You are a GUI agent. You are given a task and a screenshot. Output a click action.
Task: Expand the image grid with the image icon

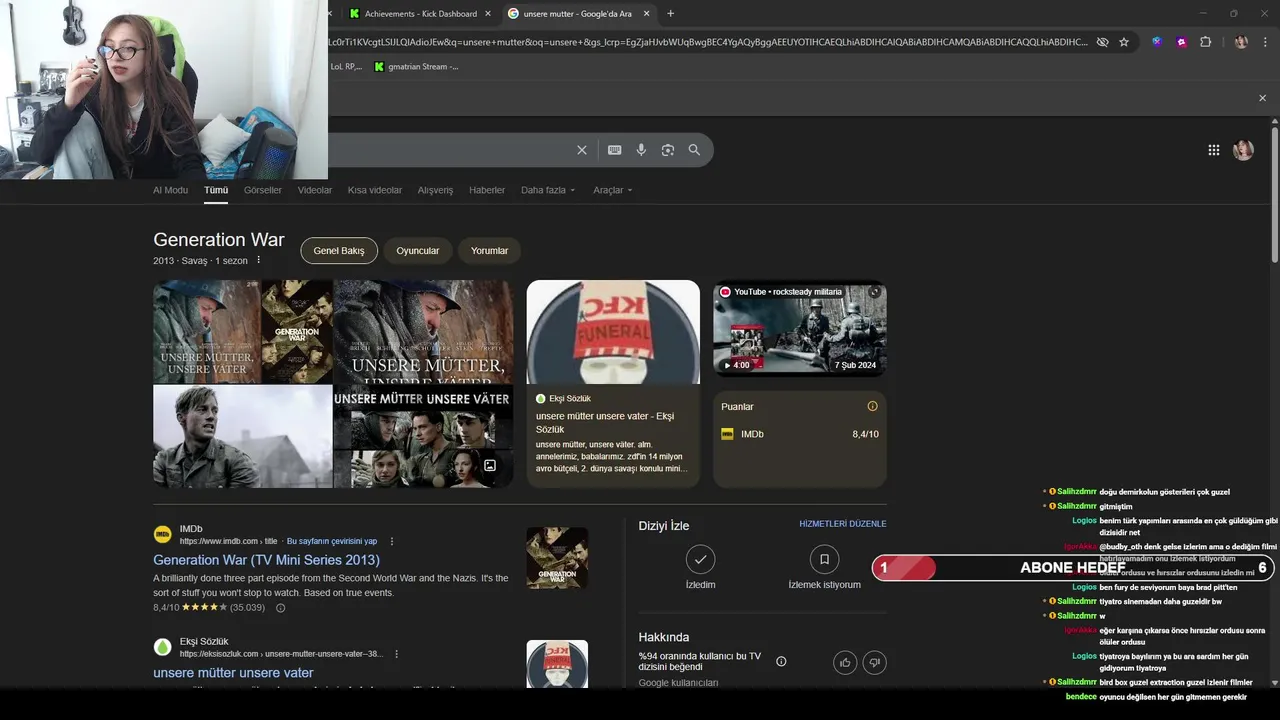[x=490, y=465]
